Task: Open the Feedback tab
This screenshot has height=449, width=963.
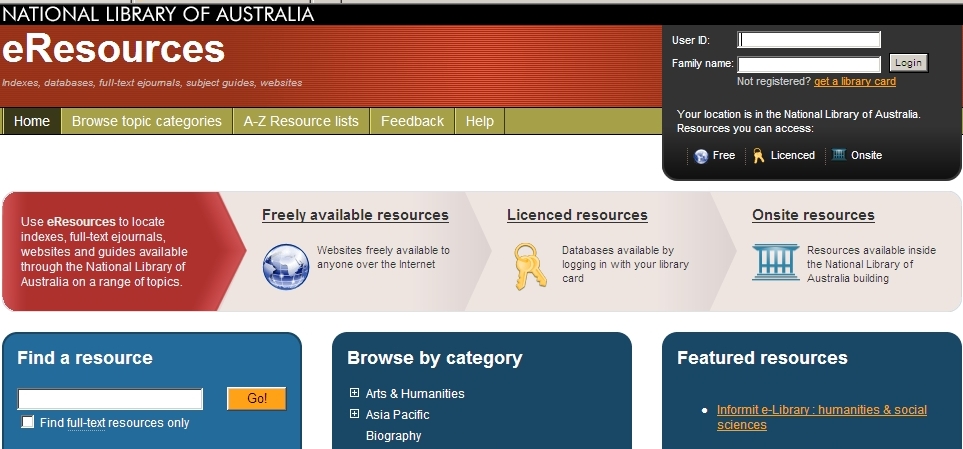Action: click(x=412, y=121)
